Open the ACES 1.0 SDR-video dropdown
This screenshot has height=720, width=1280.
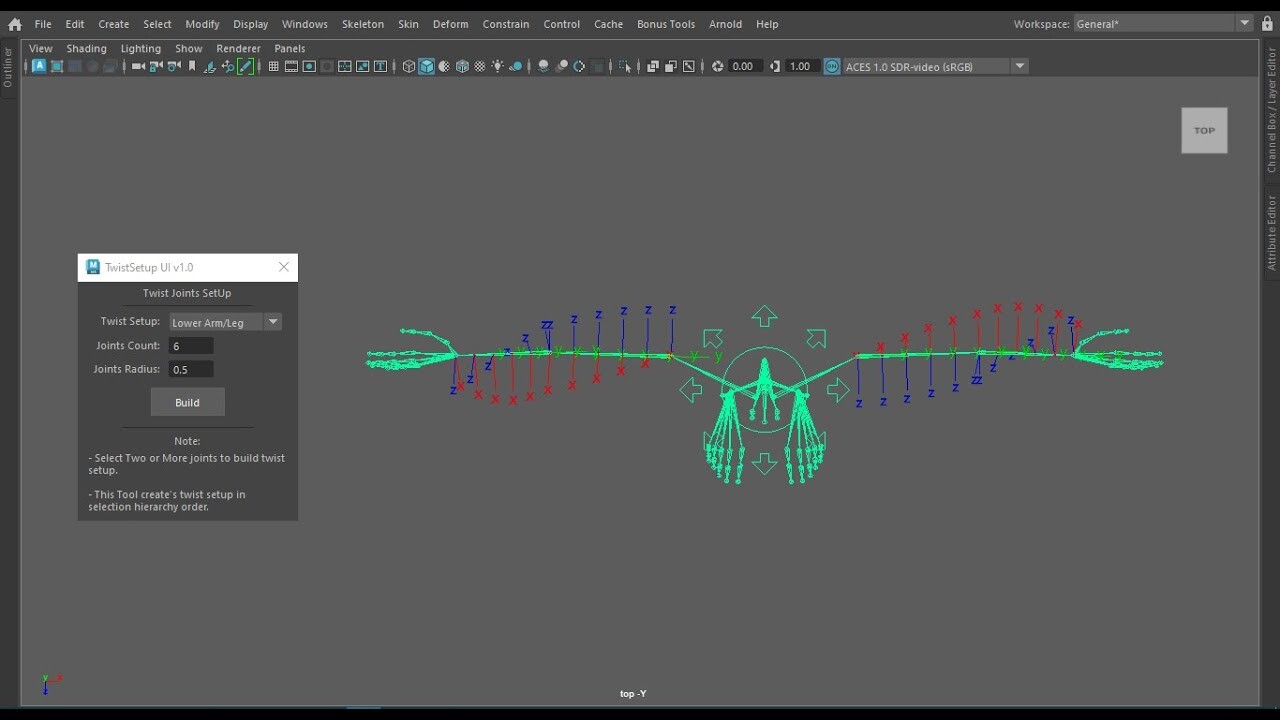[x=930, y=66]
